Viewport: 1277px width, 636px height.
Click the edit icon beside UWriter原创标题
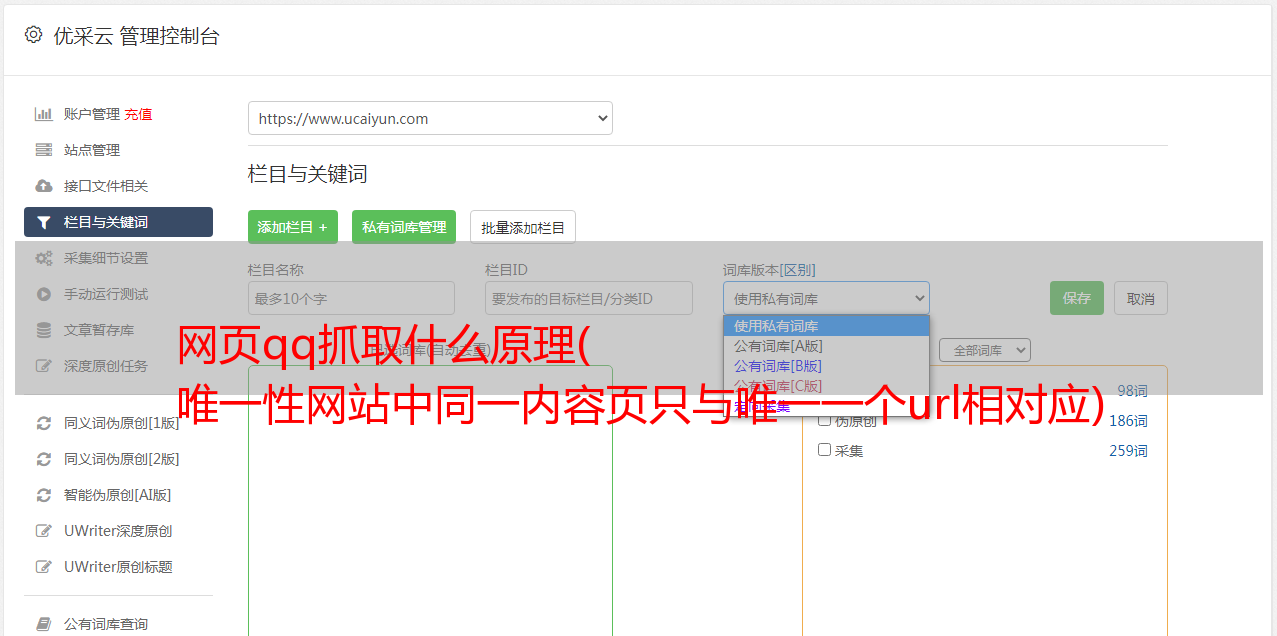43,567
